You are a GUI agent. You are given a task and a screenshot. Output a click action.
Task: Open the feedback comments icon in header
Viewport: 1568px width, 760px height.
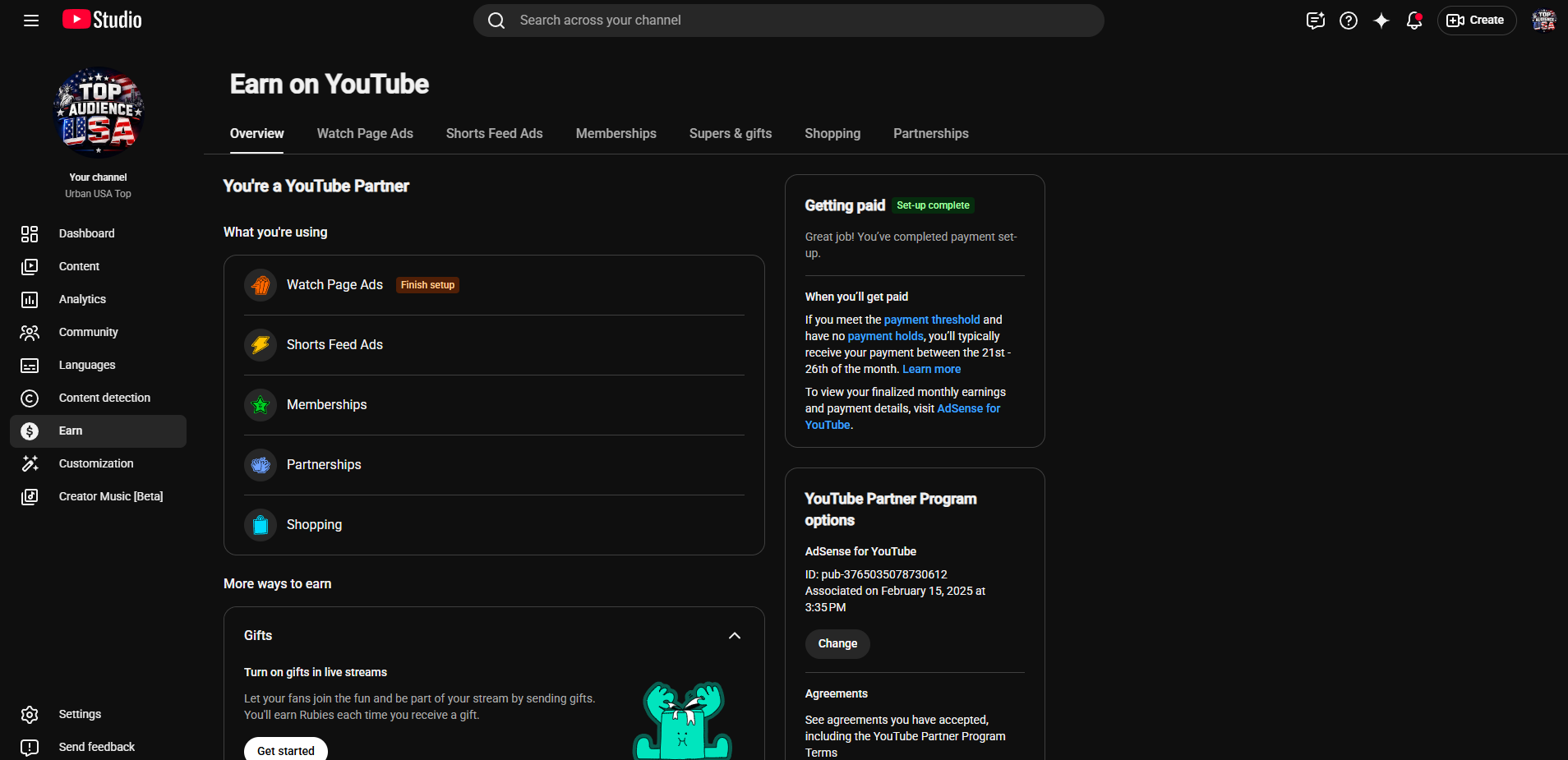(1316, 21)
